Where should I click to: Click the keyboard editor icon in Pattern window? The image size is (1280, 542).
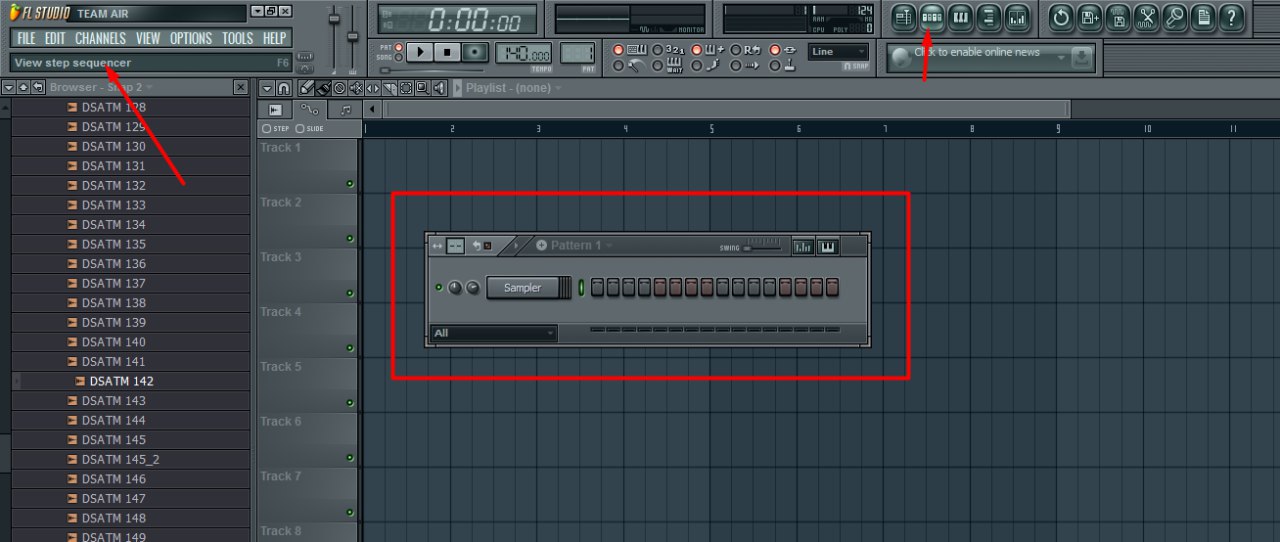click(x=827, y=246)
